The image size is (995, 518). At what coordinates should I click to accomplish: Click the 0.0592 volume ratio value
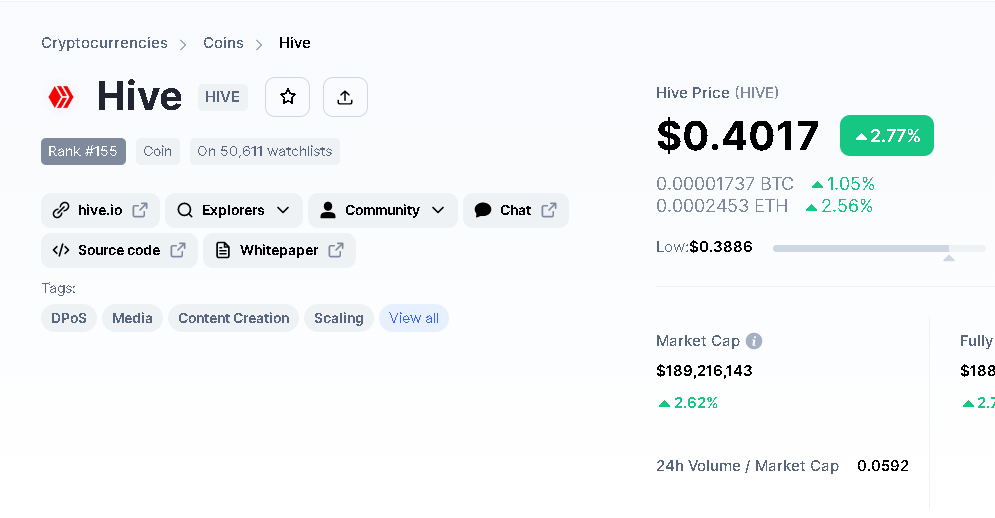pyautogui.click(x=883, y=466)
